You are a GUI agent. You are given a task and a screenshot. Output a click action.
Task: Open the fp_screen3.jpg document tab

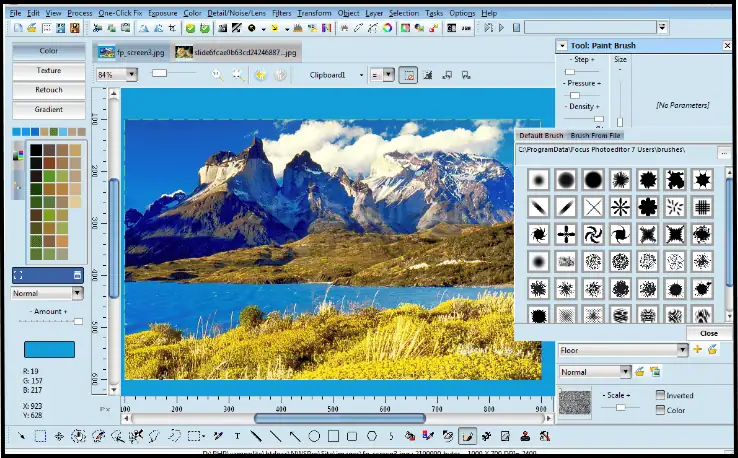pyautogui.click(x=130, y=52)
